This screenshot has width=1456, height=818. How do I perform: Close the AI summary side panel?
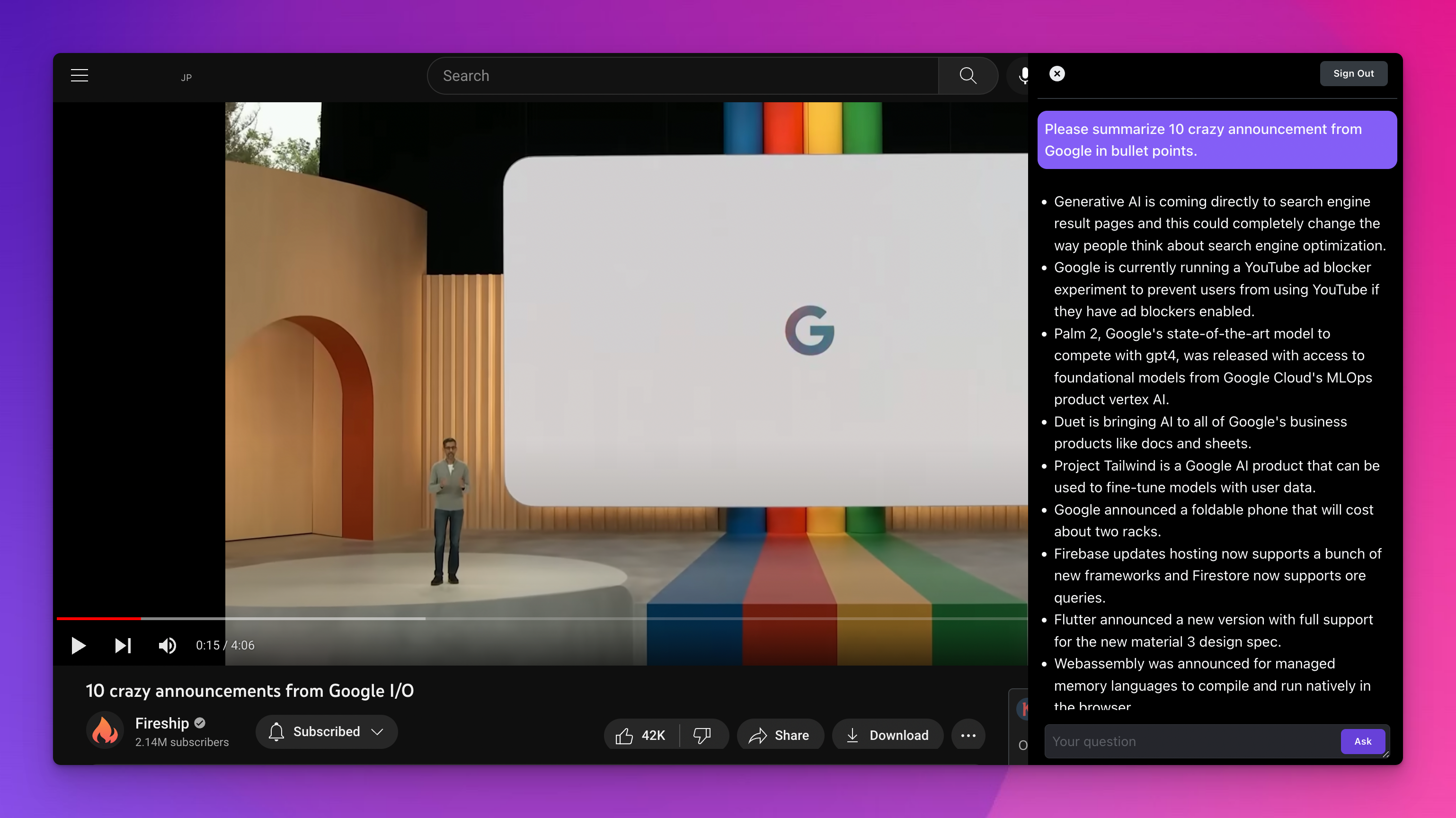[x=1057, y=73]
